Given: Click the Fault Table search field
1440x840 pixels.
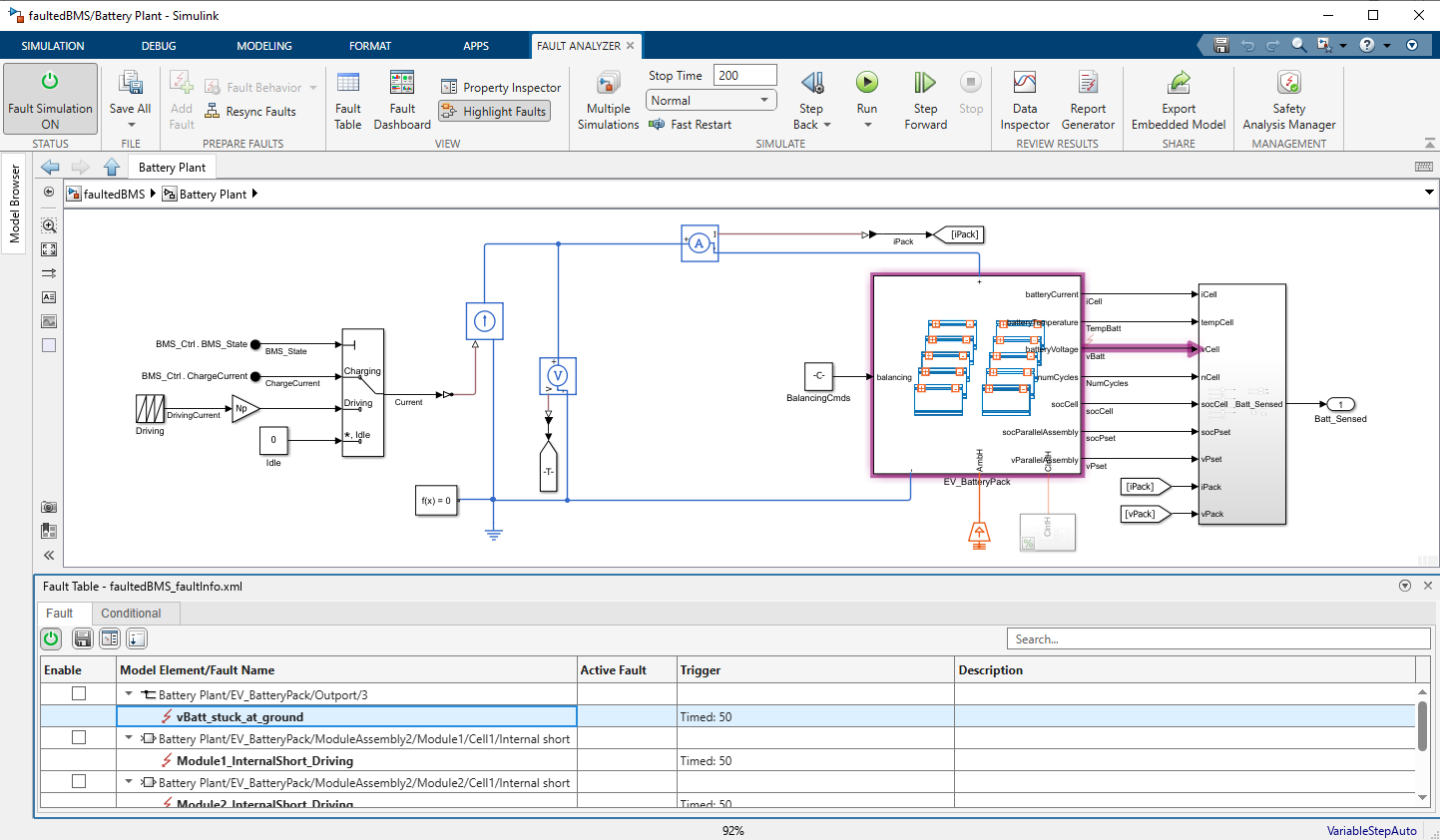Looking at the screenshot, I should click(1218, 638).
